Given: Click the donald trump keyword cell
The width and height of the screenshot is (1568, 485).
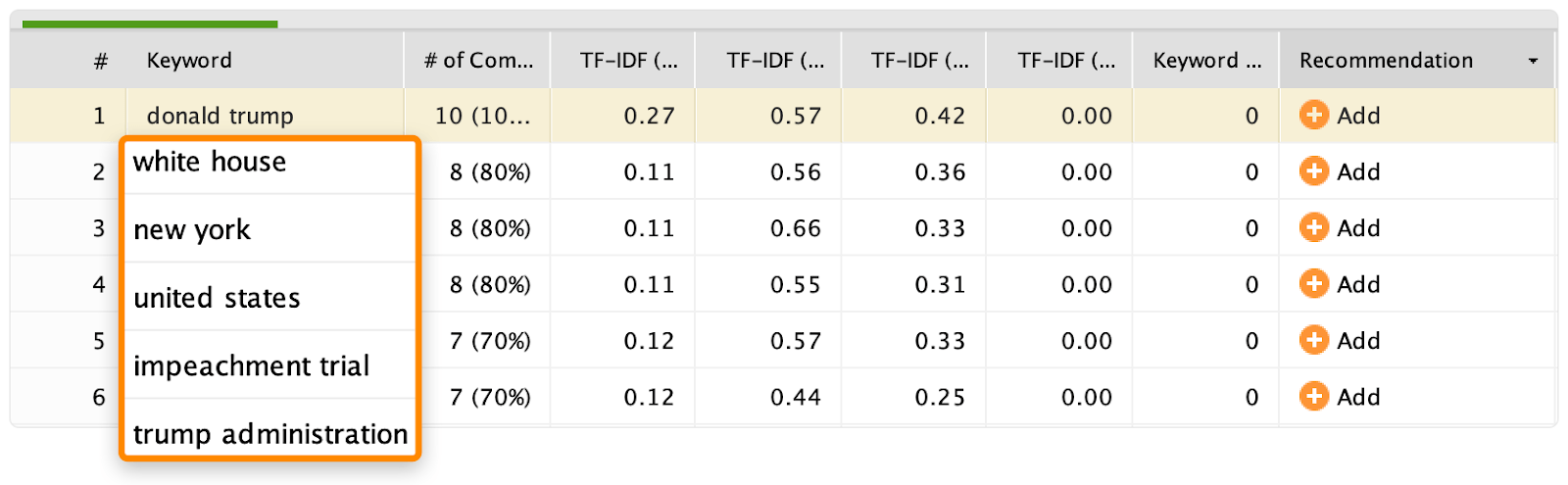Looking at the screenshot, I should pyautogui.click(x=220, y=116).
